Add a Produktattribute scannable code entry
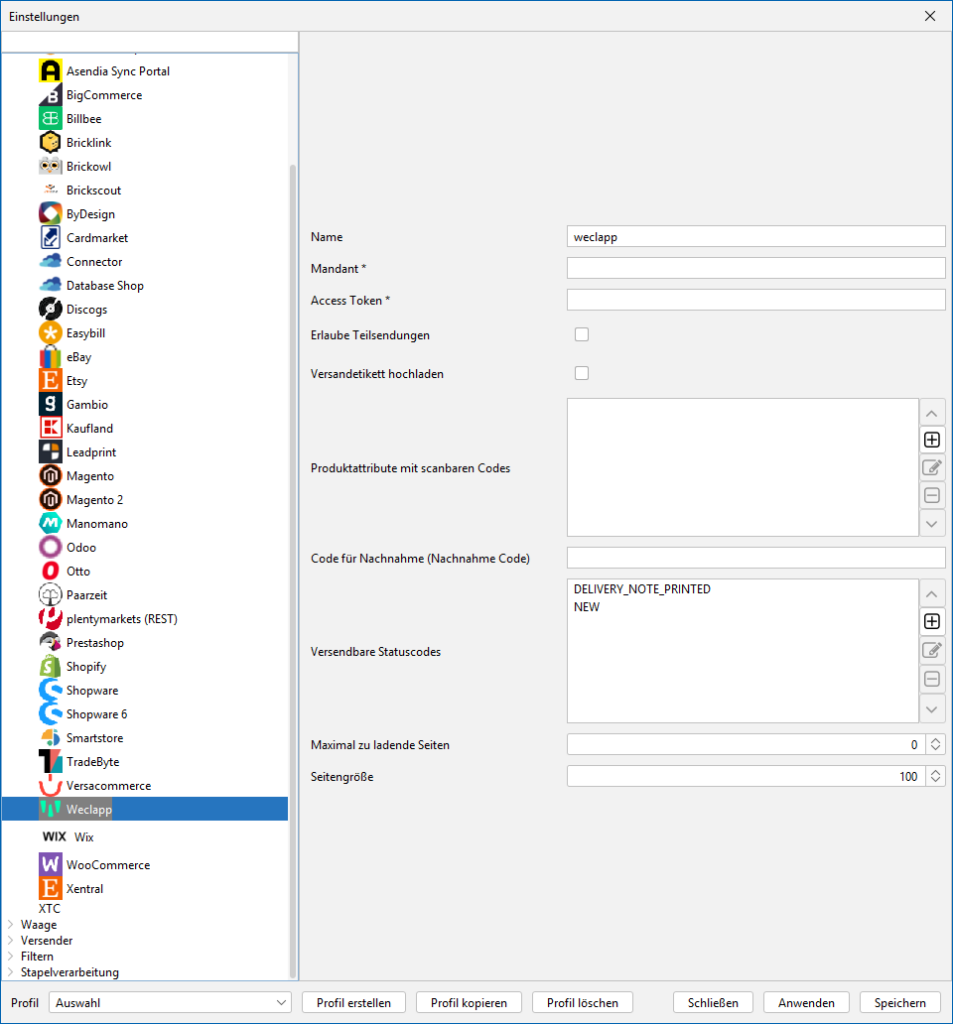953x1024 pixels. pyautogui.click(x=932, y=439)
